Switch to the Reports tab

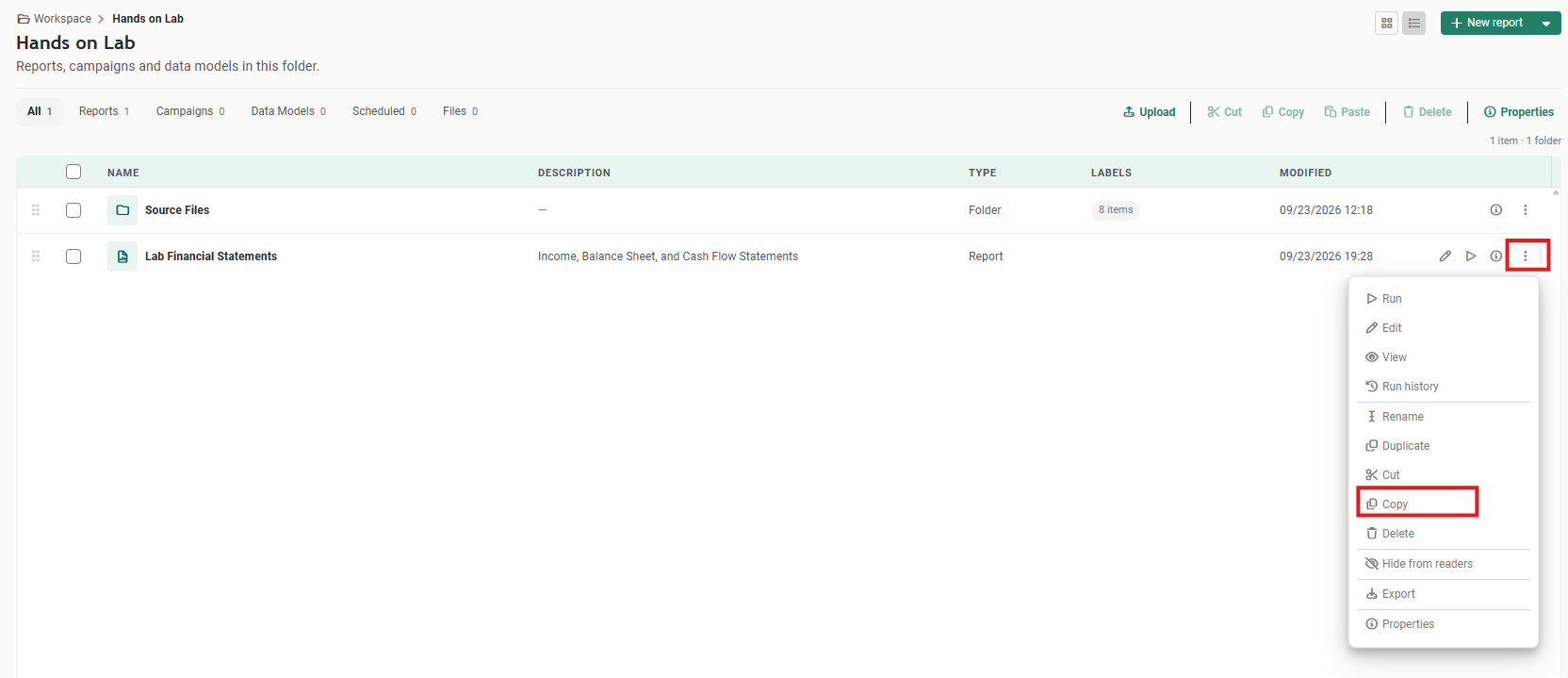104,111
